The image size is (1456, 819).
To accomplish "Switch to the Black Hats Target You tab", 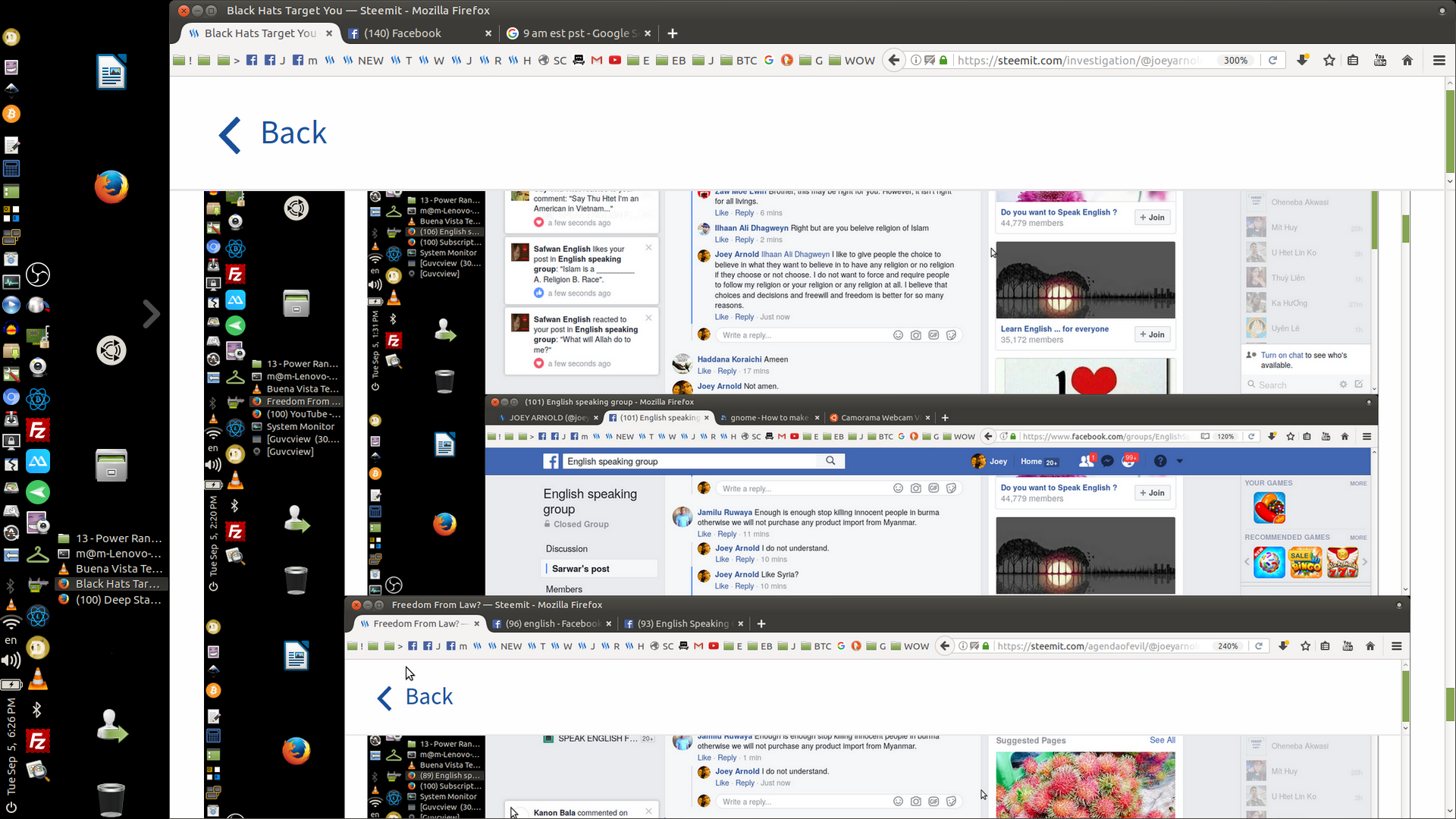I will coord(260,33).
